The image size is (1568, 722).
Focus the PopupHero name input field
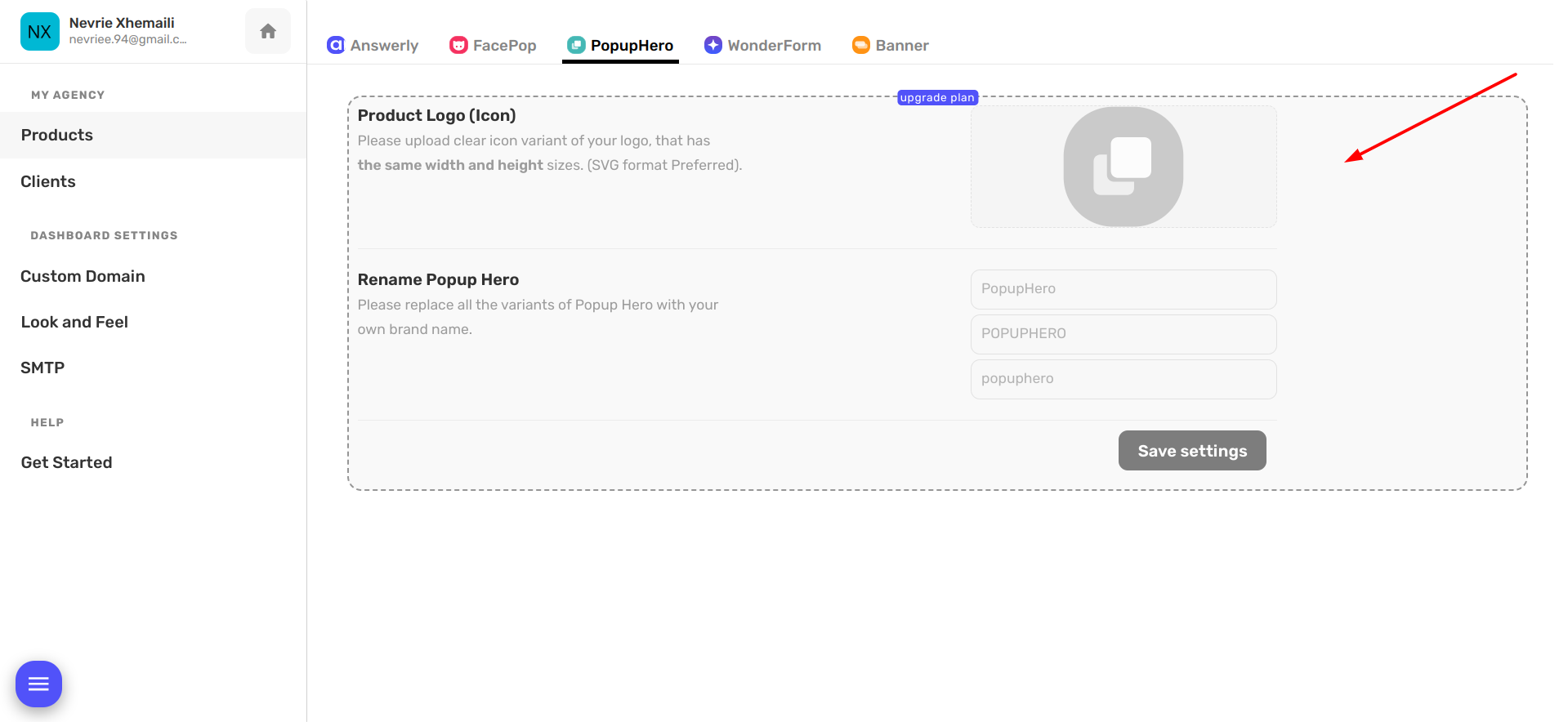point(1124,289)
